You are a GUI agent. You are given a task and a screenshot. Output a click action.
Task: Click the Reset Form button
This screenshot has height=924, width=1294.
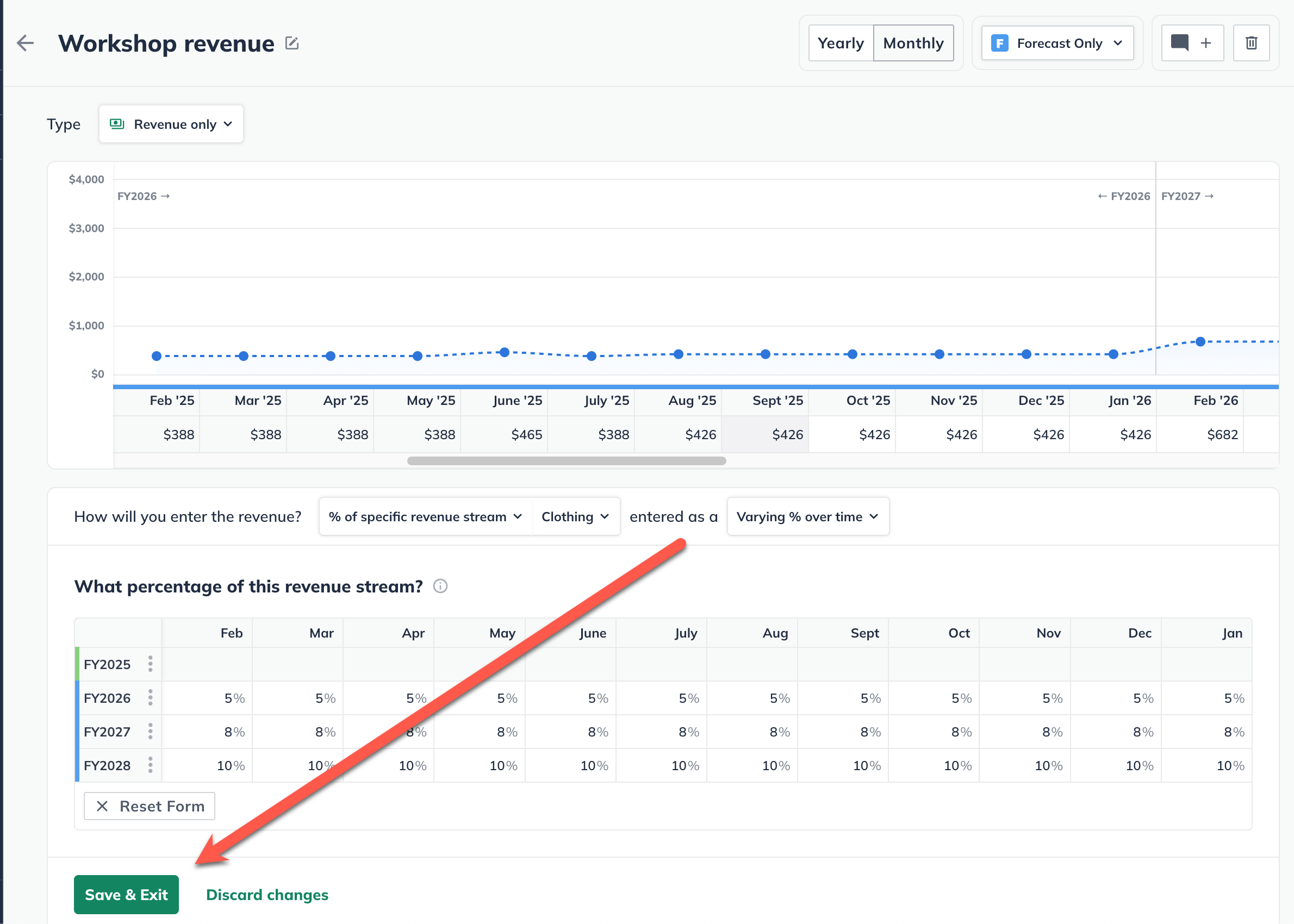tap(150, 806)
